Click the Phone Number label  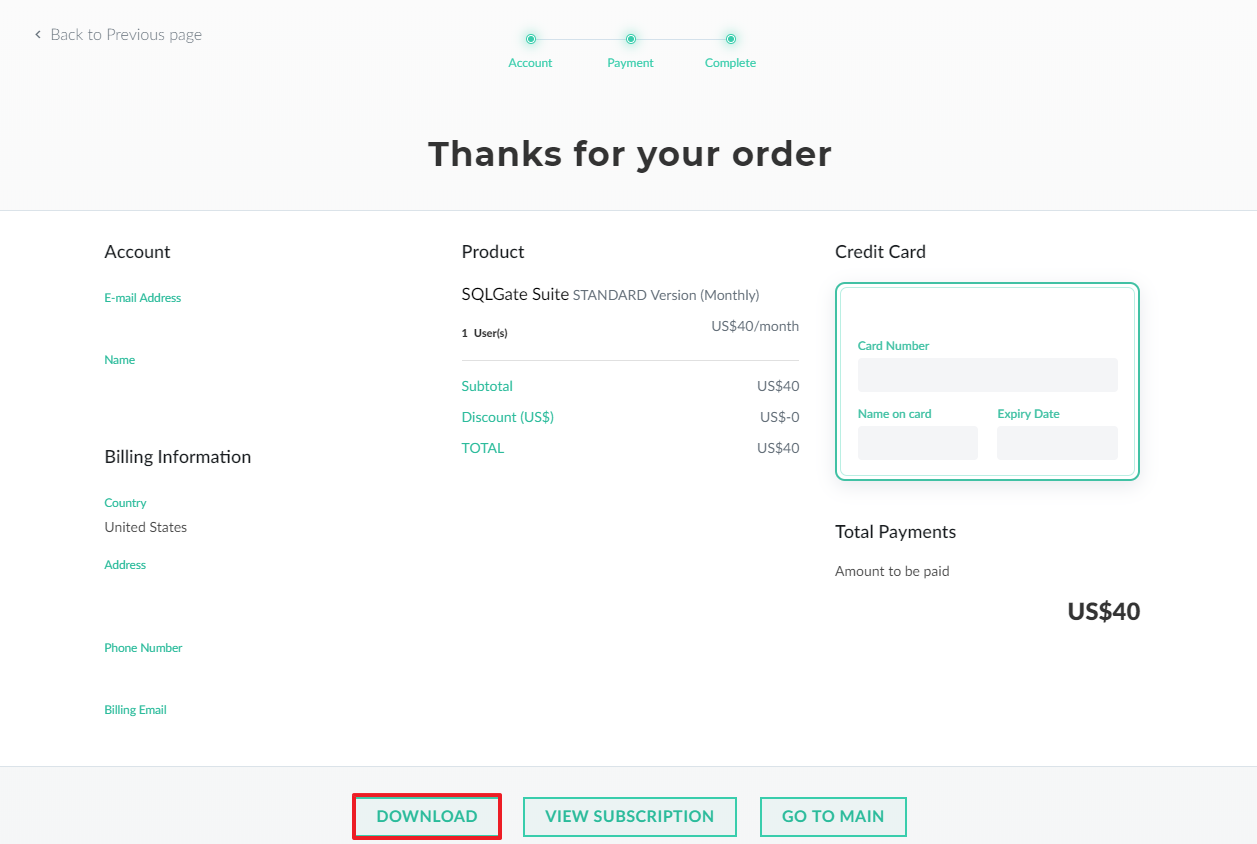coord(144,648)
